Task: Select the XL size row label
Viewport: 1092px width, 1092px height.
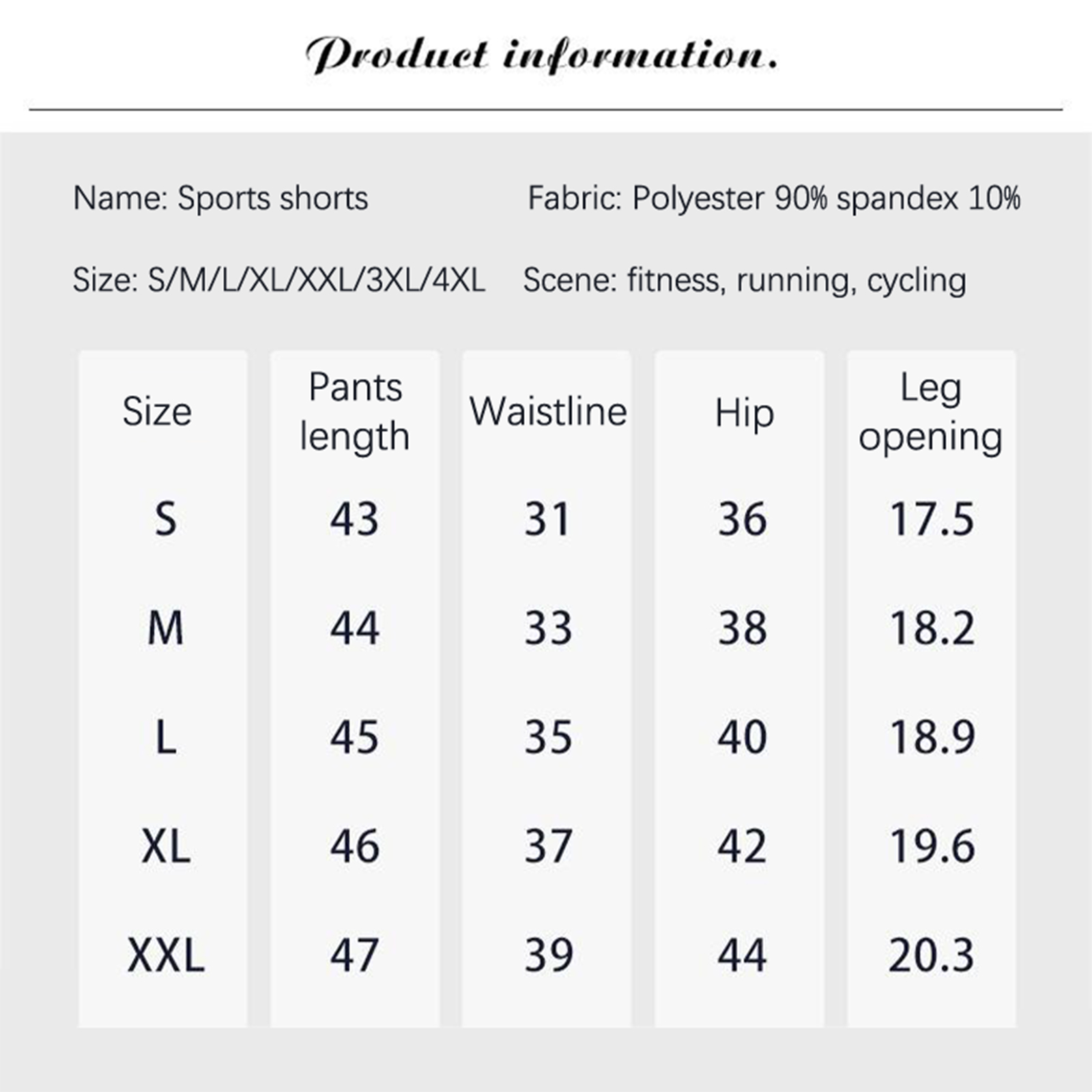Action: [166, 846]
